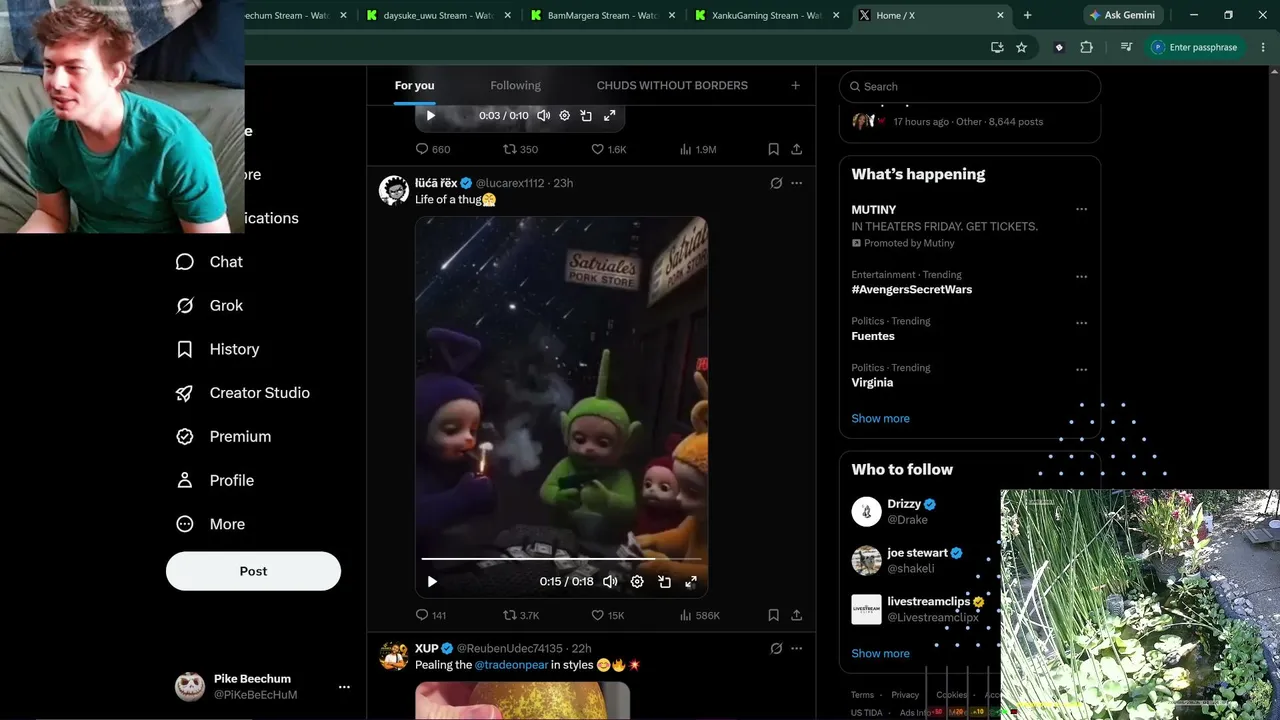View analytics showing 586K views
1280x720 pixels.
pos(700,615)
